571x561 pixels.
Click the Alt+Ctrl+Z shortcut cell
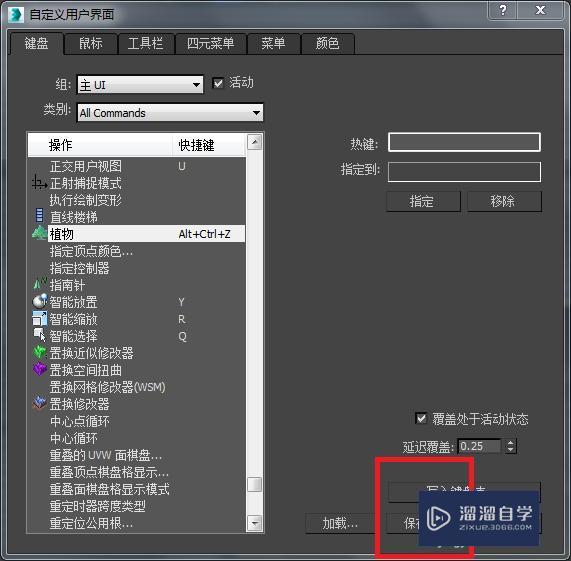point(204,234)
